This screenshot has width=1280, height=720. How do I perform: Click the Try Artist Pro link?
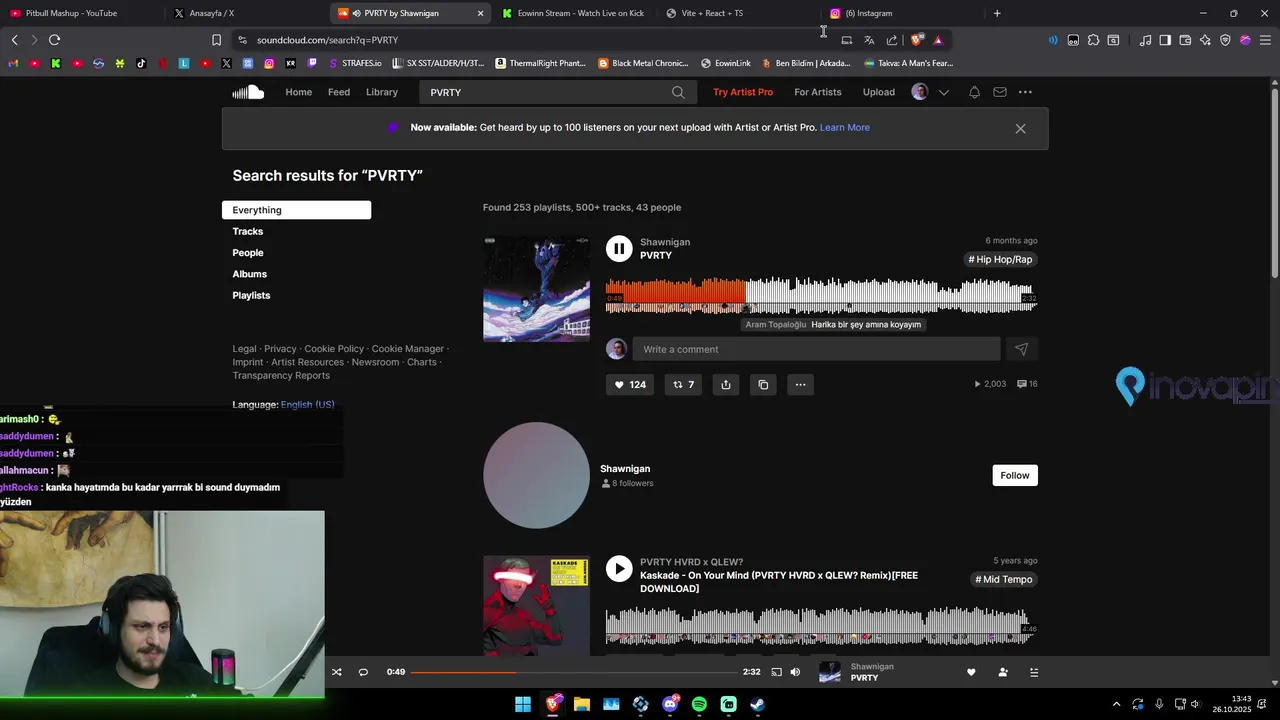743,92
